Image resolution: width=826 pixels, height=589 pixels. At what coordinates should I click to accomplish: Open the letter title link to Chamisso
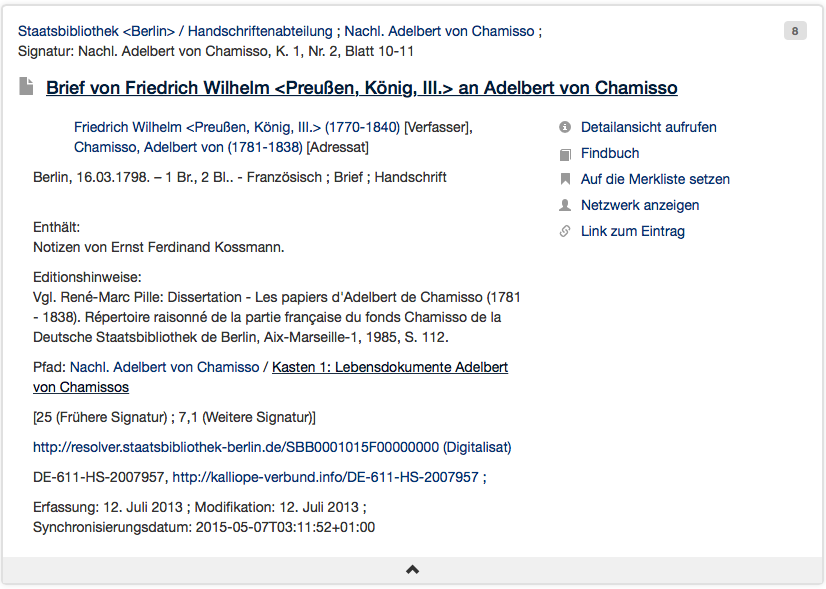click(x=361, y=87)
